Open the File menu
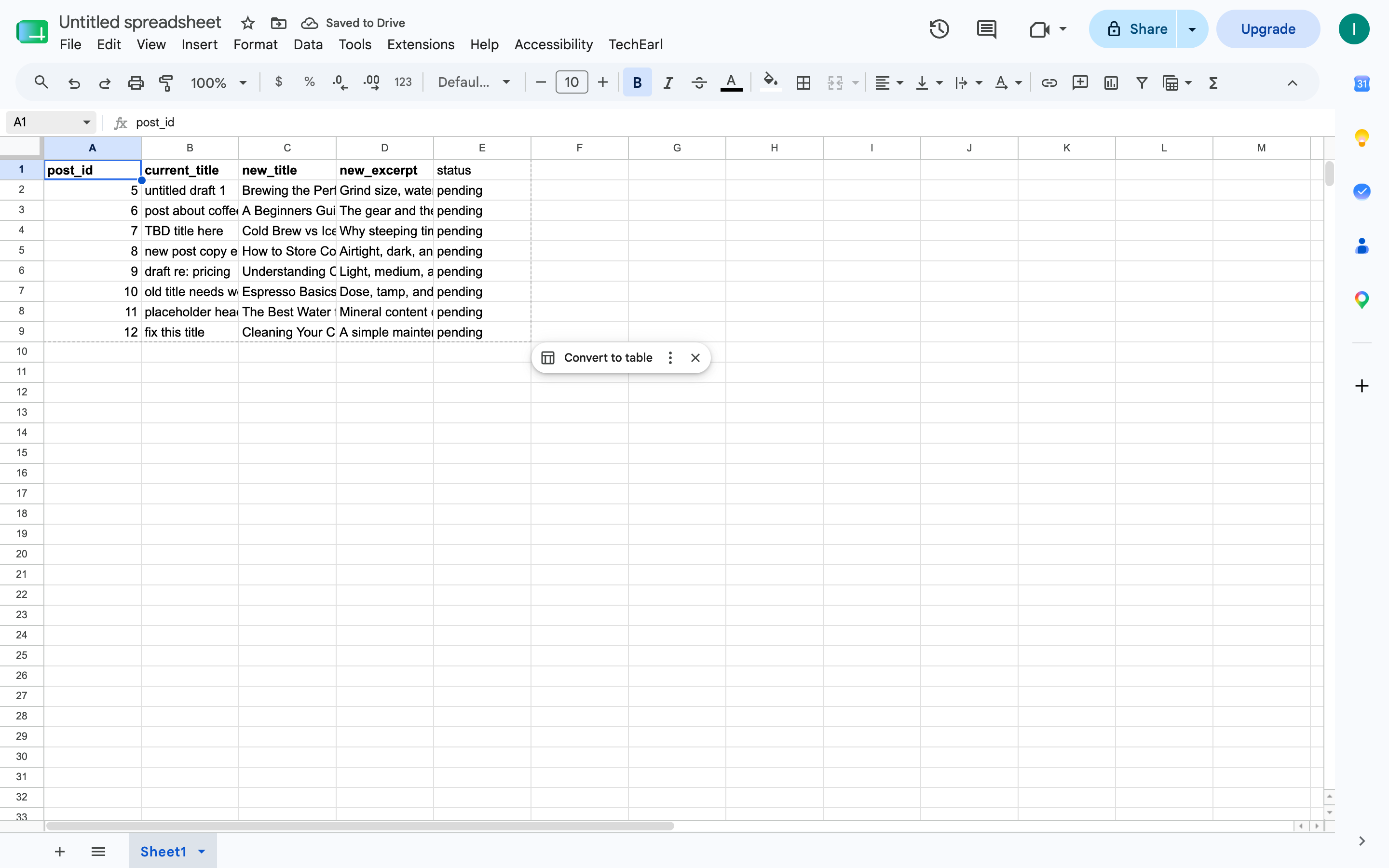 [x=70, y=44]
